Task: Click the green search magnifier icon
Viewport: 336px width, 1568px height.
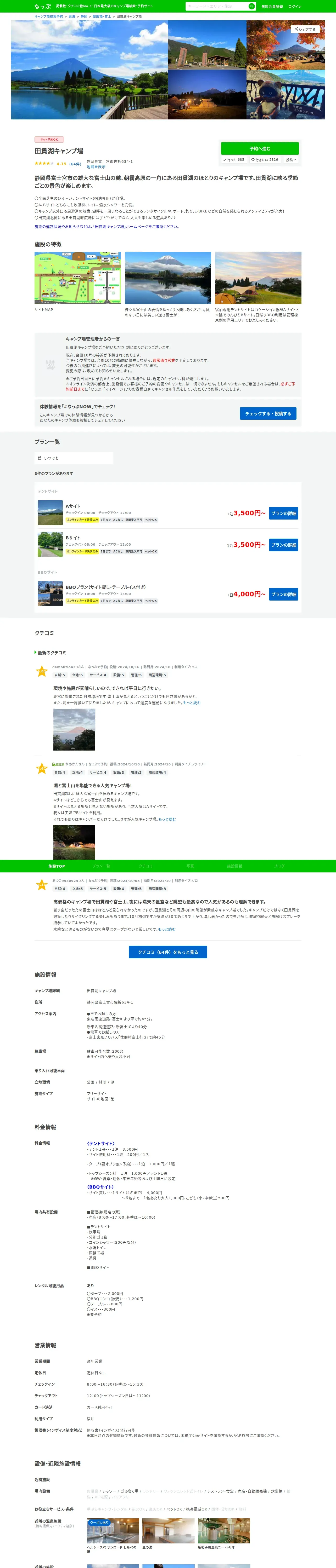Action: tap(251, 6)
